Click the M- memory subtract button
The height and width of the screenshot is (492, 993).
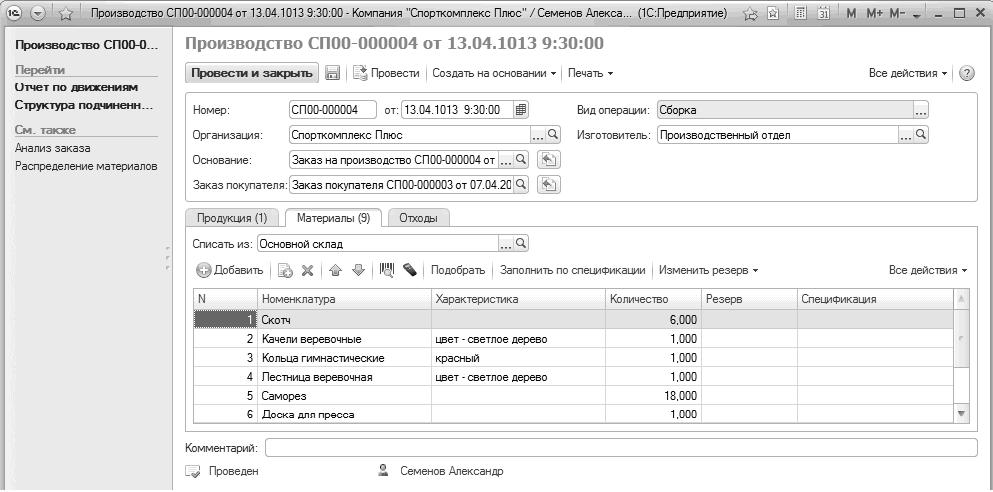click(897, 13)
